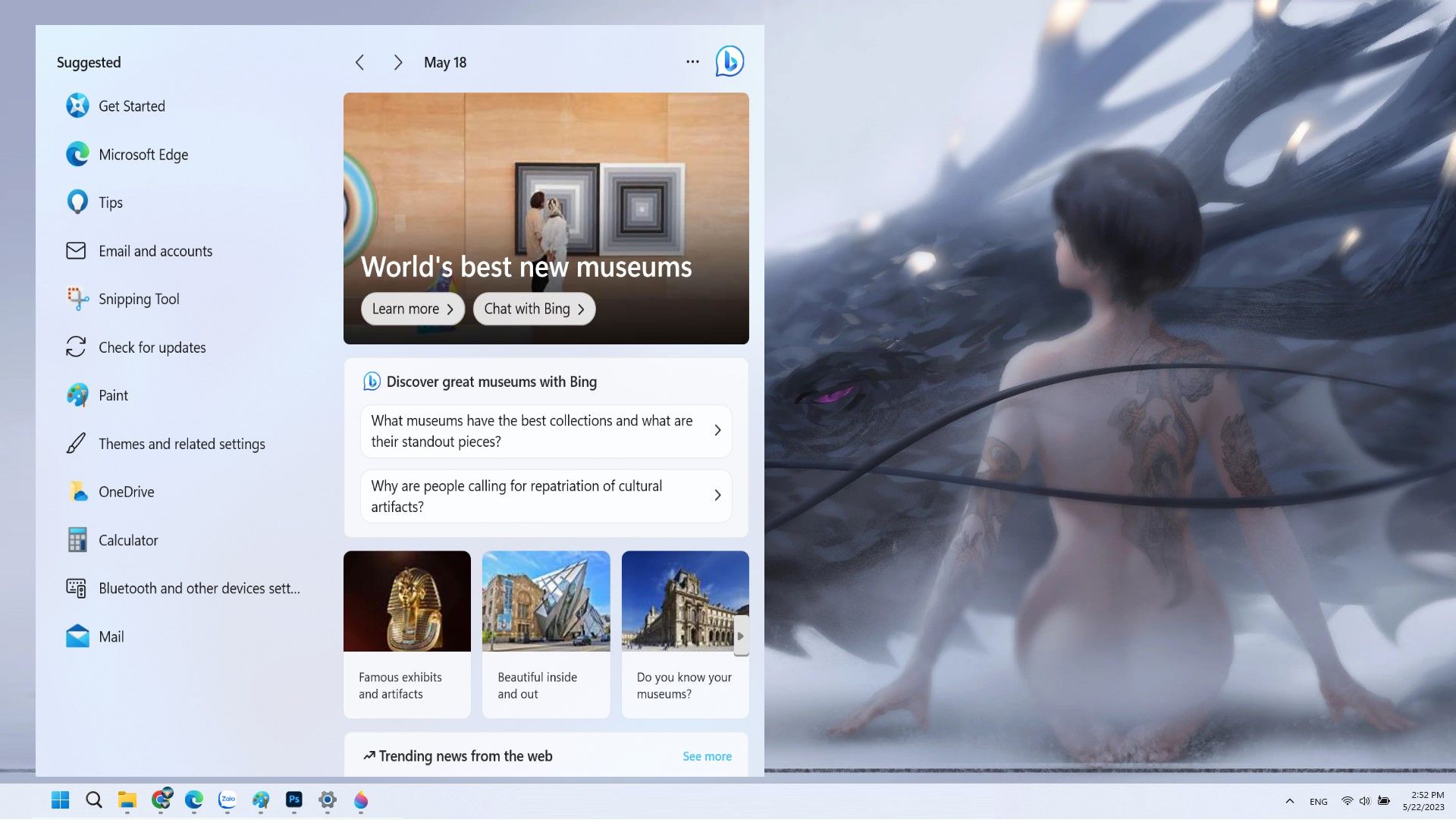Image resolution: width=1456 pixels, height=820 pixels.
Task: Click See more trending news link
Action: click(707, 756)
